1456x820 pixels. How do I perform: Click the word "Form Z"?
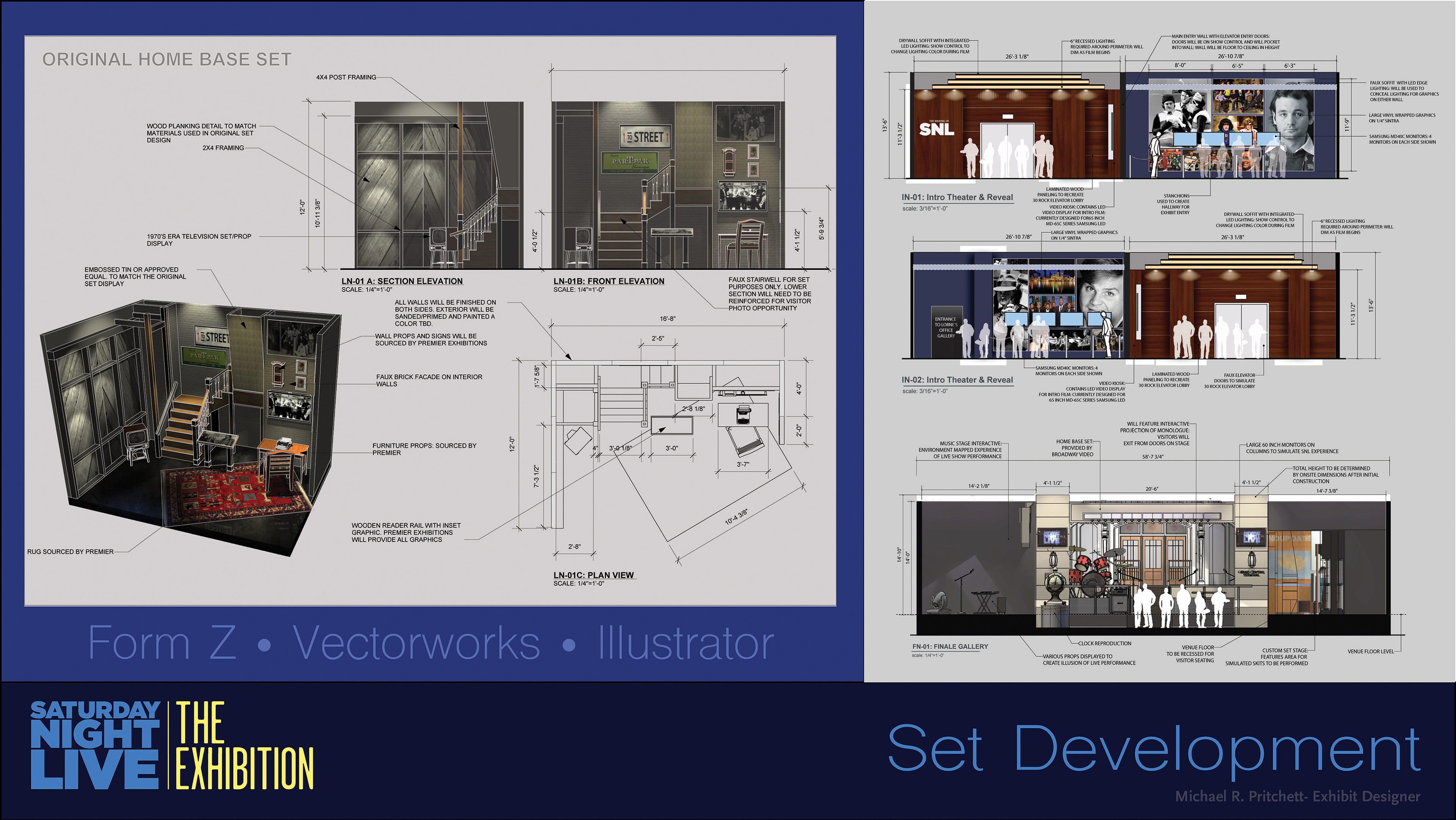click(x=162, y=642)
